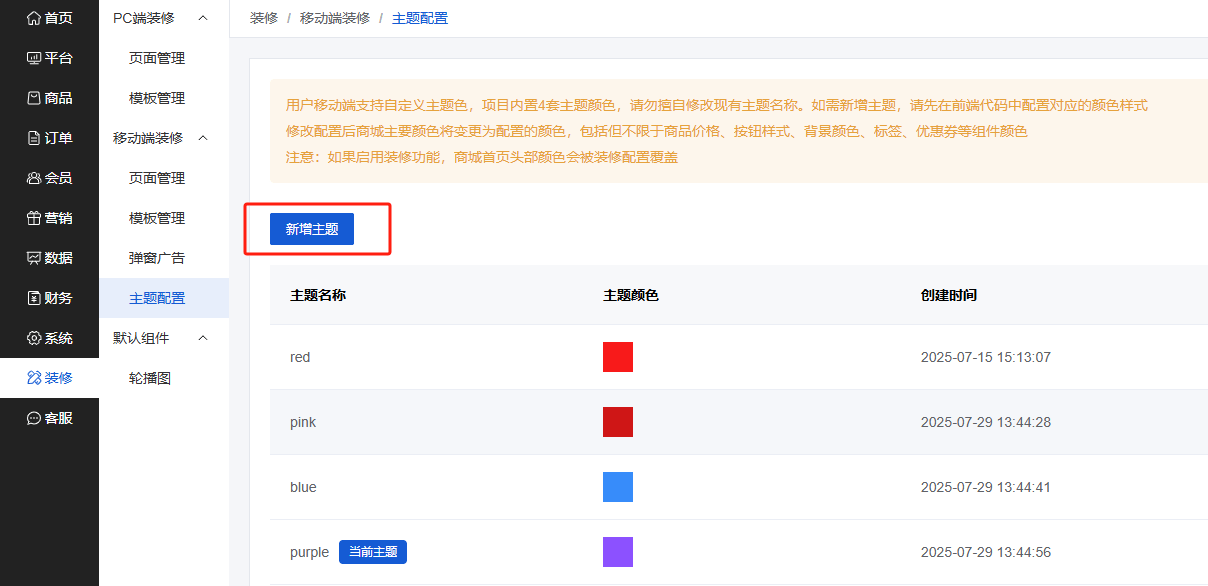Click the 新增主题 button

tap(312, 229)
